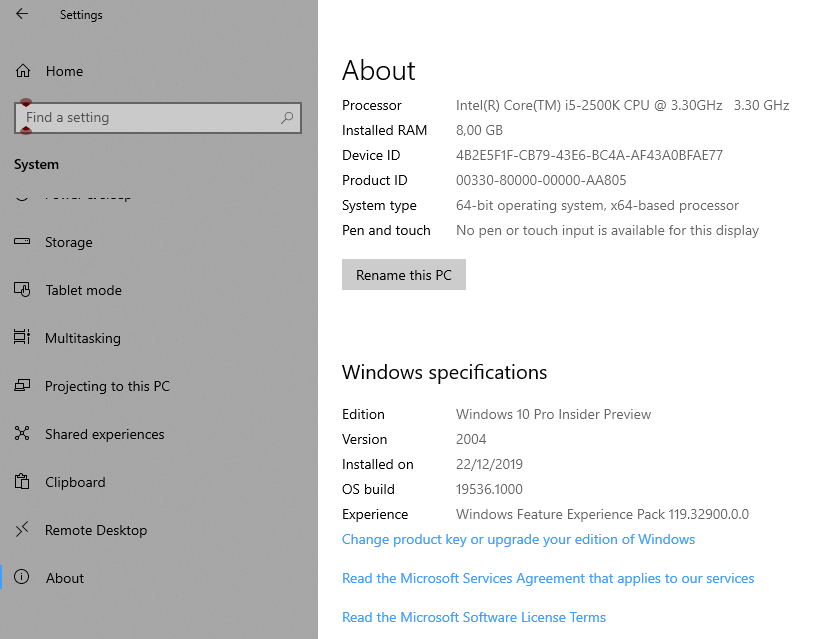Click the Installed RAM value 8,00 GB
Screen dimensions: 838x639
pyautogui.click(x=479, y=130)
